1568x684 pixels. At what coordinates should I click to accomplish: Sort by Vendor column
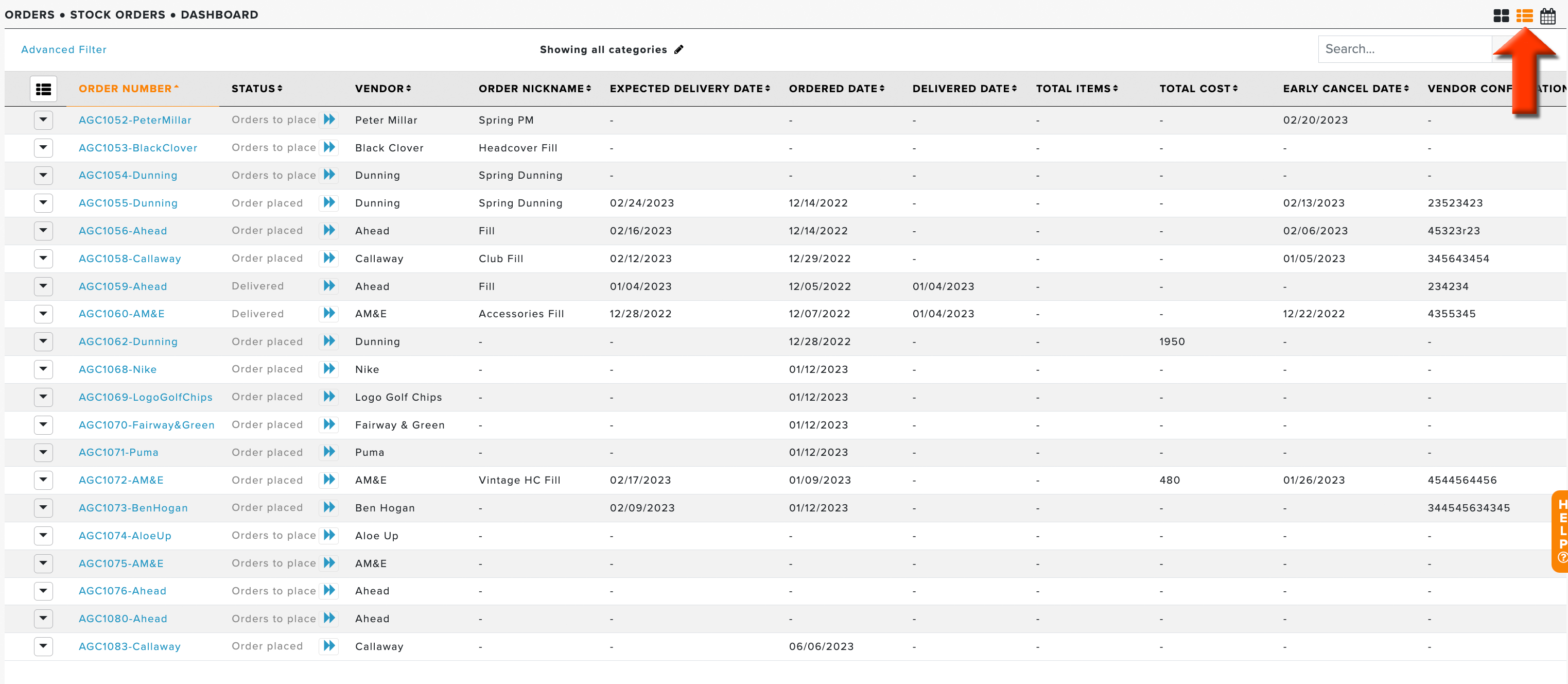pyautogui.click(x=384, y=89)
